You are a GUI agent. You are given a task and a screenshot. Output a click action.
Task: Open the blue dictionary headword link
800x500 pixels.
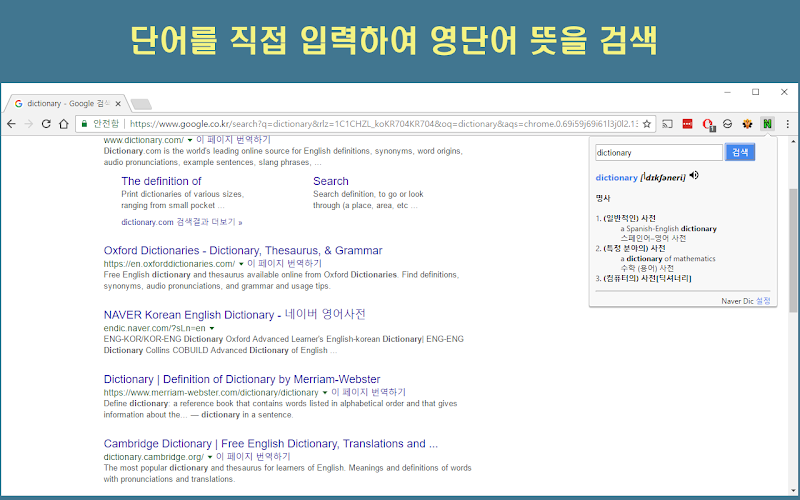[x=616, y=178]
